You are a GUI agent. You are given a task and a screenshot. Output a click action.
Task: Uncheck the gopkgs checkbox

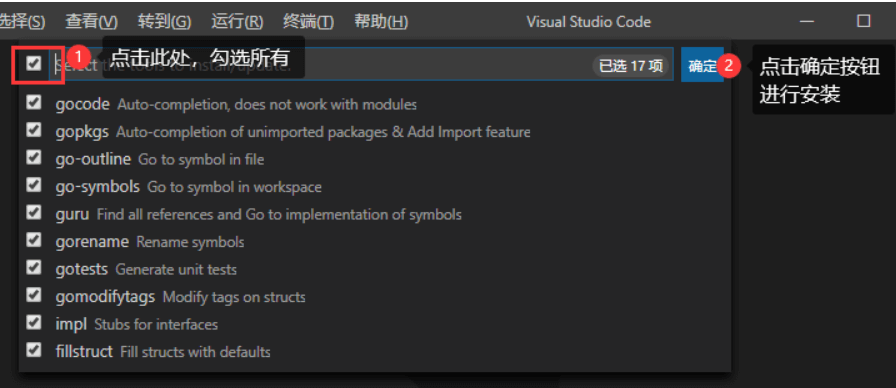click(34, 130)
